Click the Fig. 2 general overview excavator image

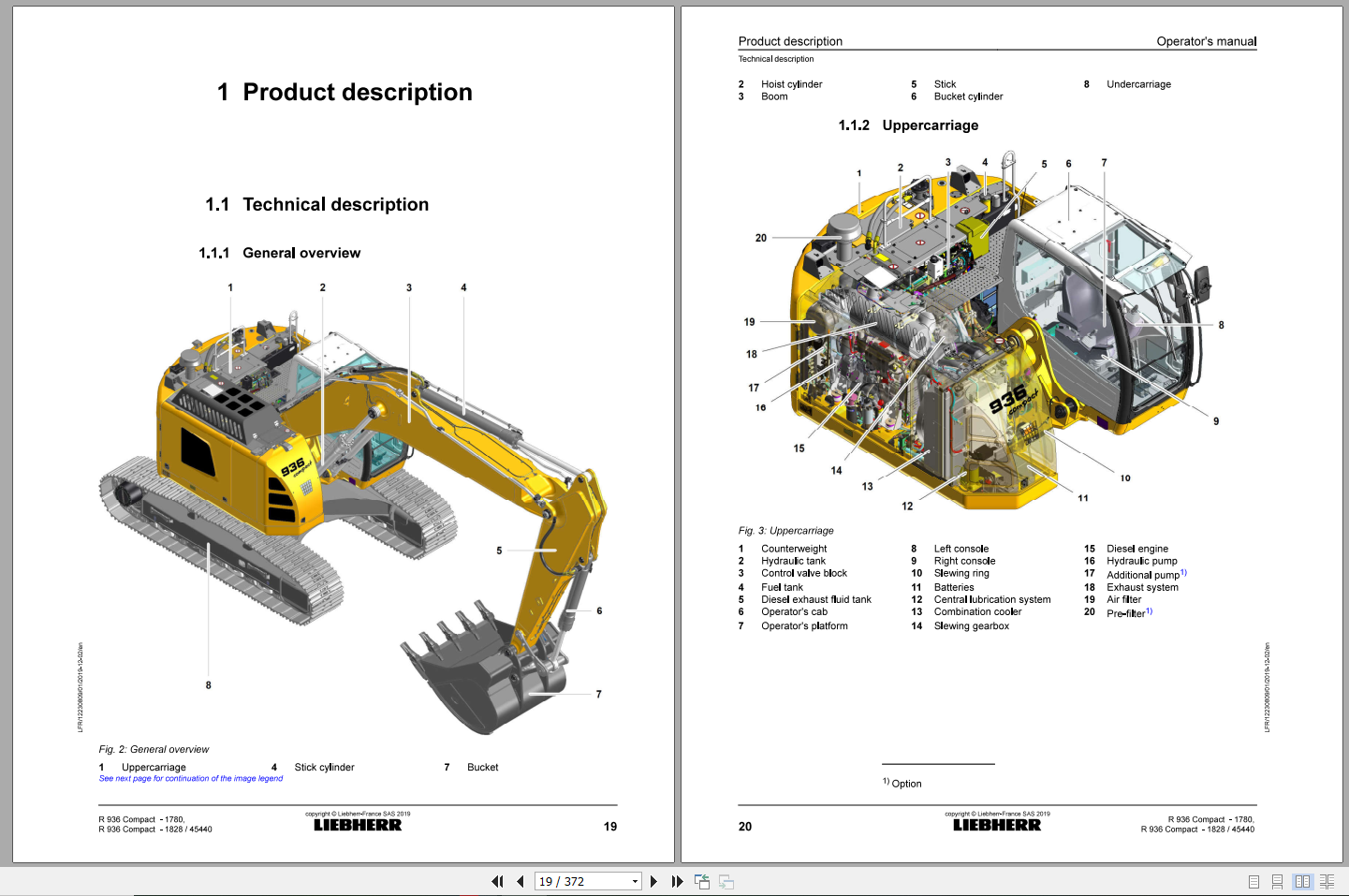click(356, 506)
